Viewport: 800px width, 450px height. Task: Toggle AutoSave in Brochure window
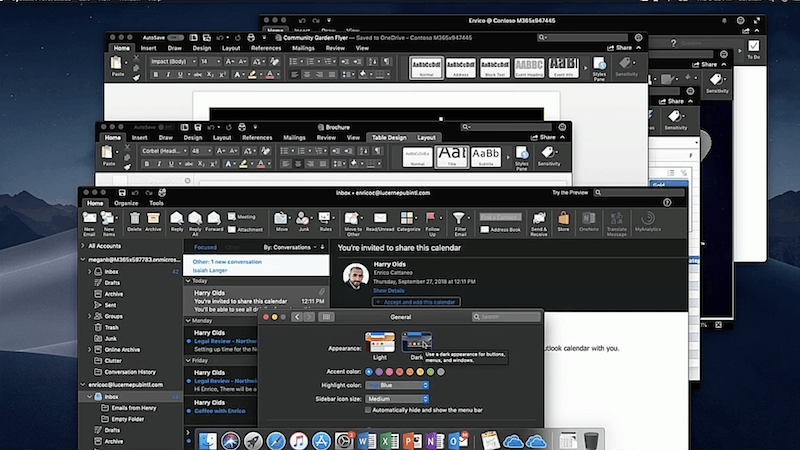tap(166, 127)
